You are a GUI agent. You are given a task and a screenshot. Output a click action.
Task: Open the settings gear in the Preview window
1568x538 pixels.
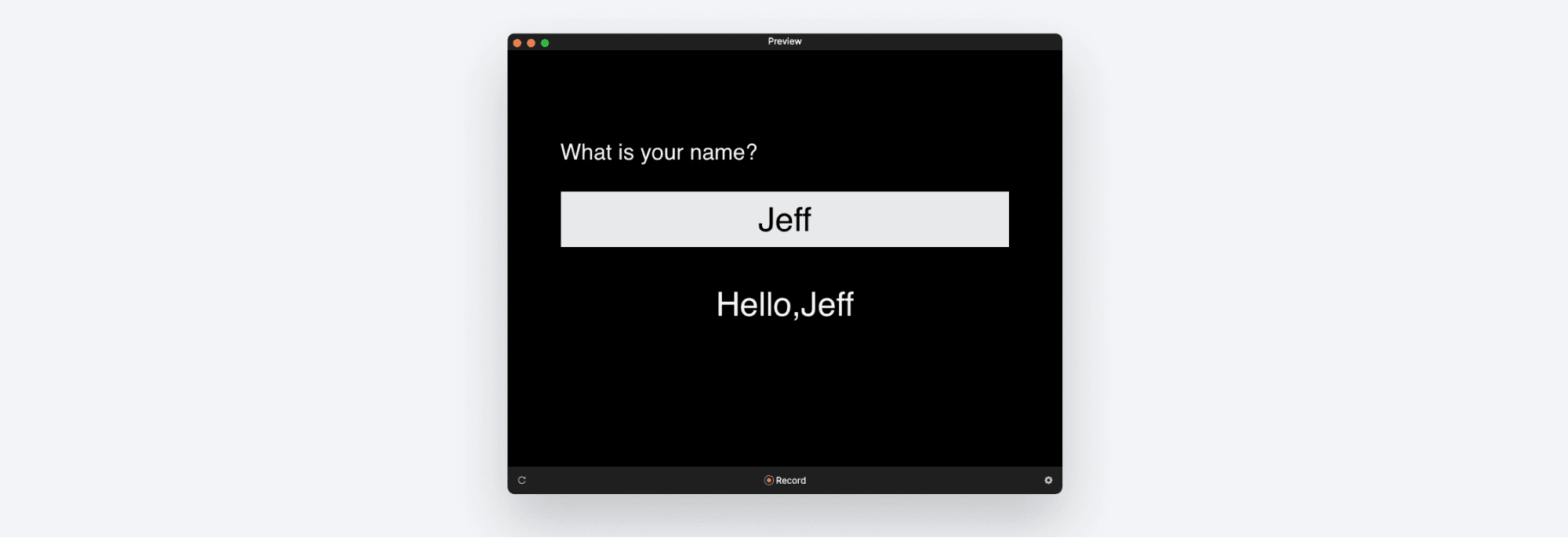click(x=1048, y=480)
